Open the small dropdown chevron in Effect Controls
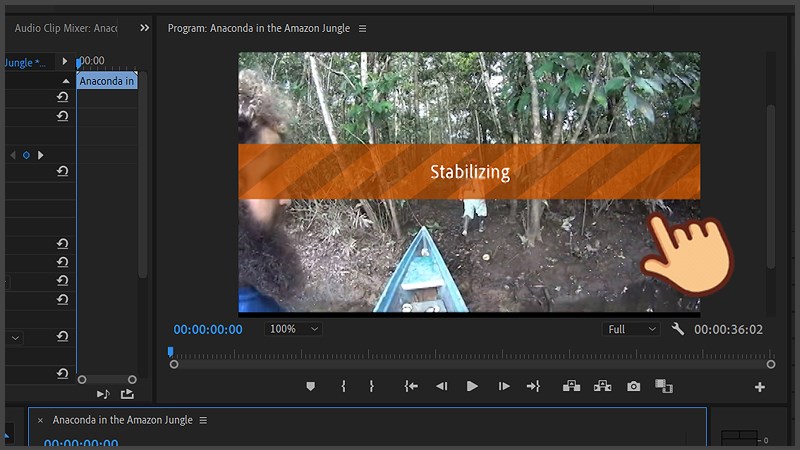The height and width of the screenshot is (450, 800). coord(15,338)
